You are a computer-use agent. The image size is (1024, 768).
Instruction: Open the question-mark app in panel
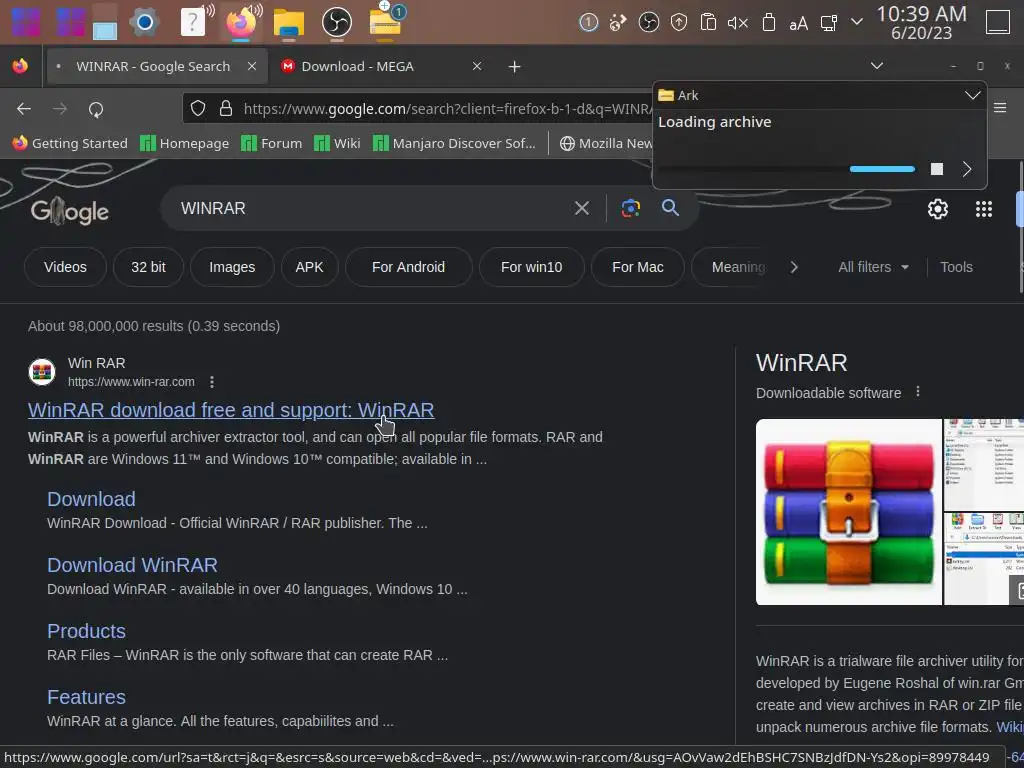(x=193, y=22)
